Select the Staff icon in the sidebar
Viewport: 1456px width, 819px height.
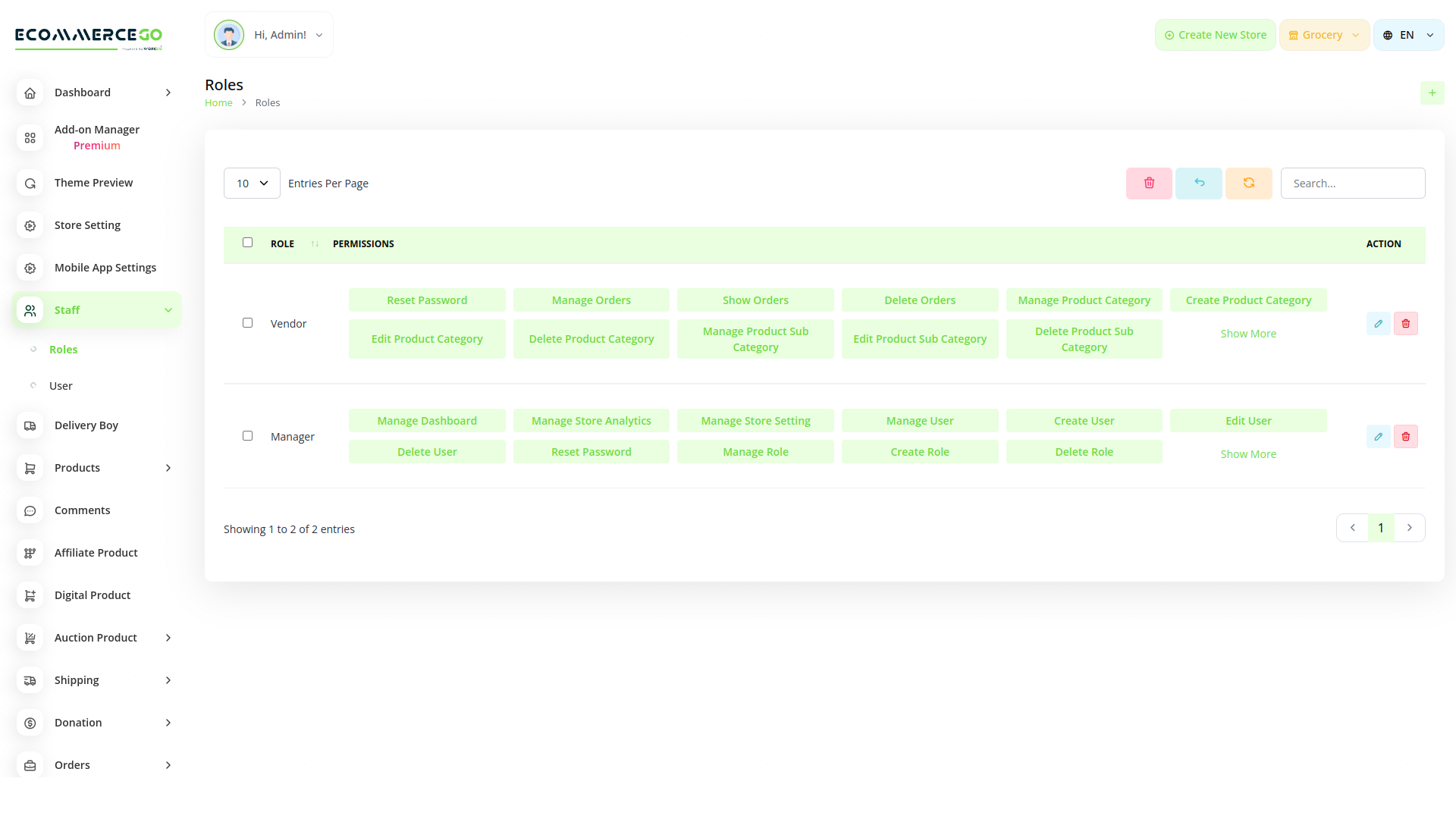click(x=30, y=309)
